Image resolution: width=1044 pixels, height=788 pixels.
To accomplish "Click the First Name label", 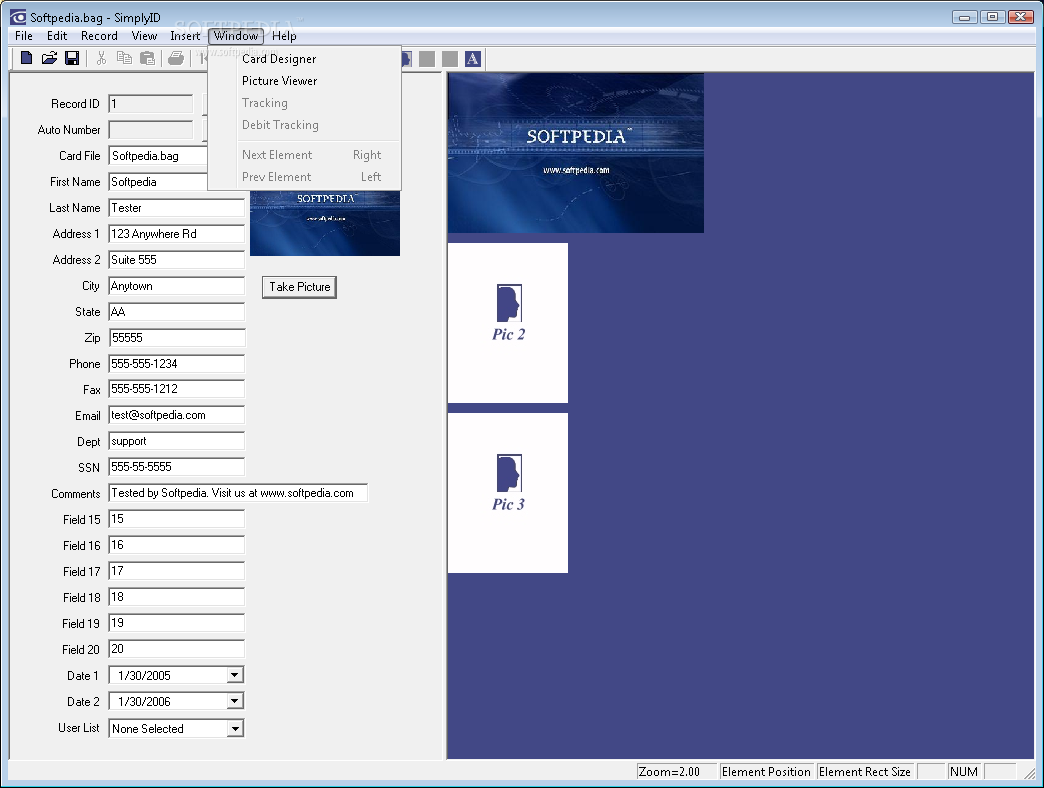I will click(75, 182).
